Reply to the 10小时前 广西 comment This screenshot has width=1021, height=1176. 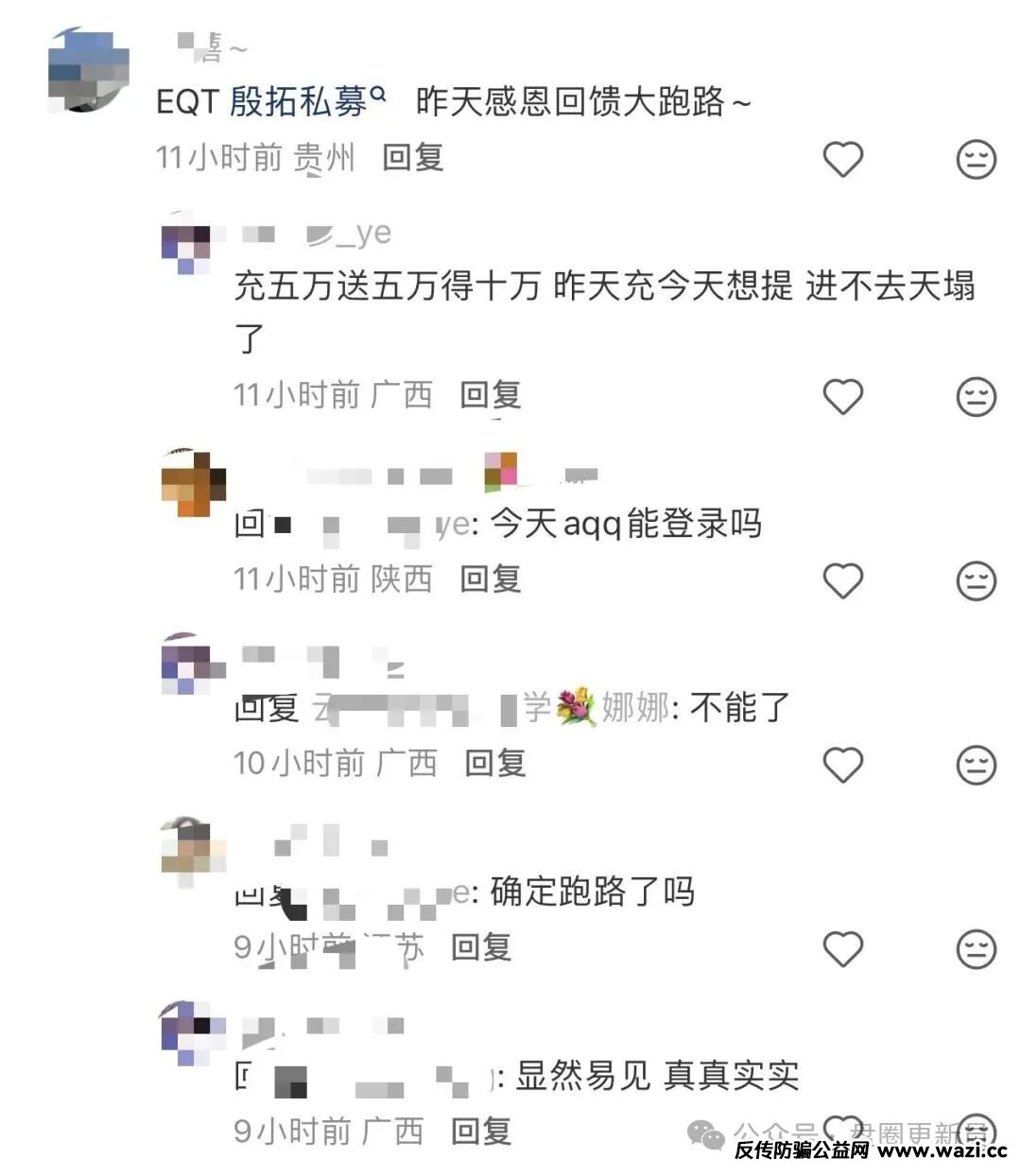click(495, 763)
